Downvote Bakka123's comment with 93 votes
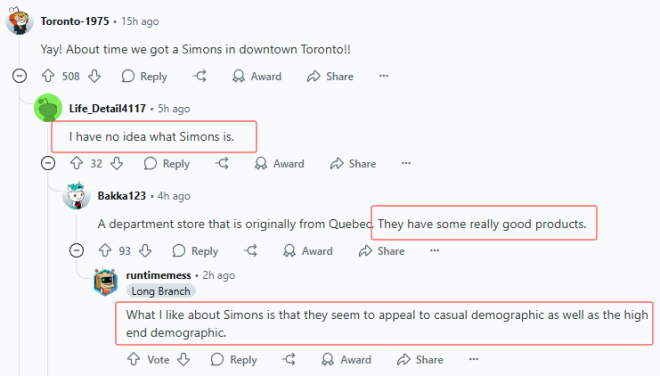 coord(146,251)
